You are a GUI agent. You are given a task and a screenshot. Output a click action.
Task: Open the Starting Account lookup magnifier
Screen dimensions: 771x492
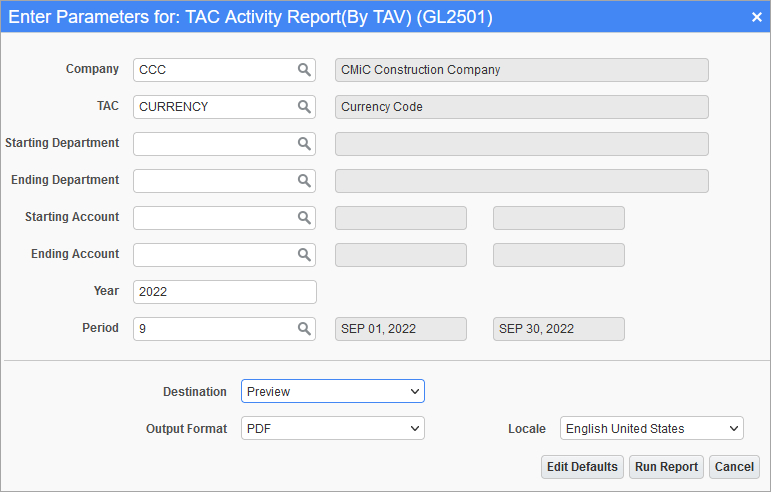304,218
